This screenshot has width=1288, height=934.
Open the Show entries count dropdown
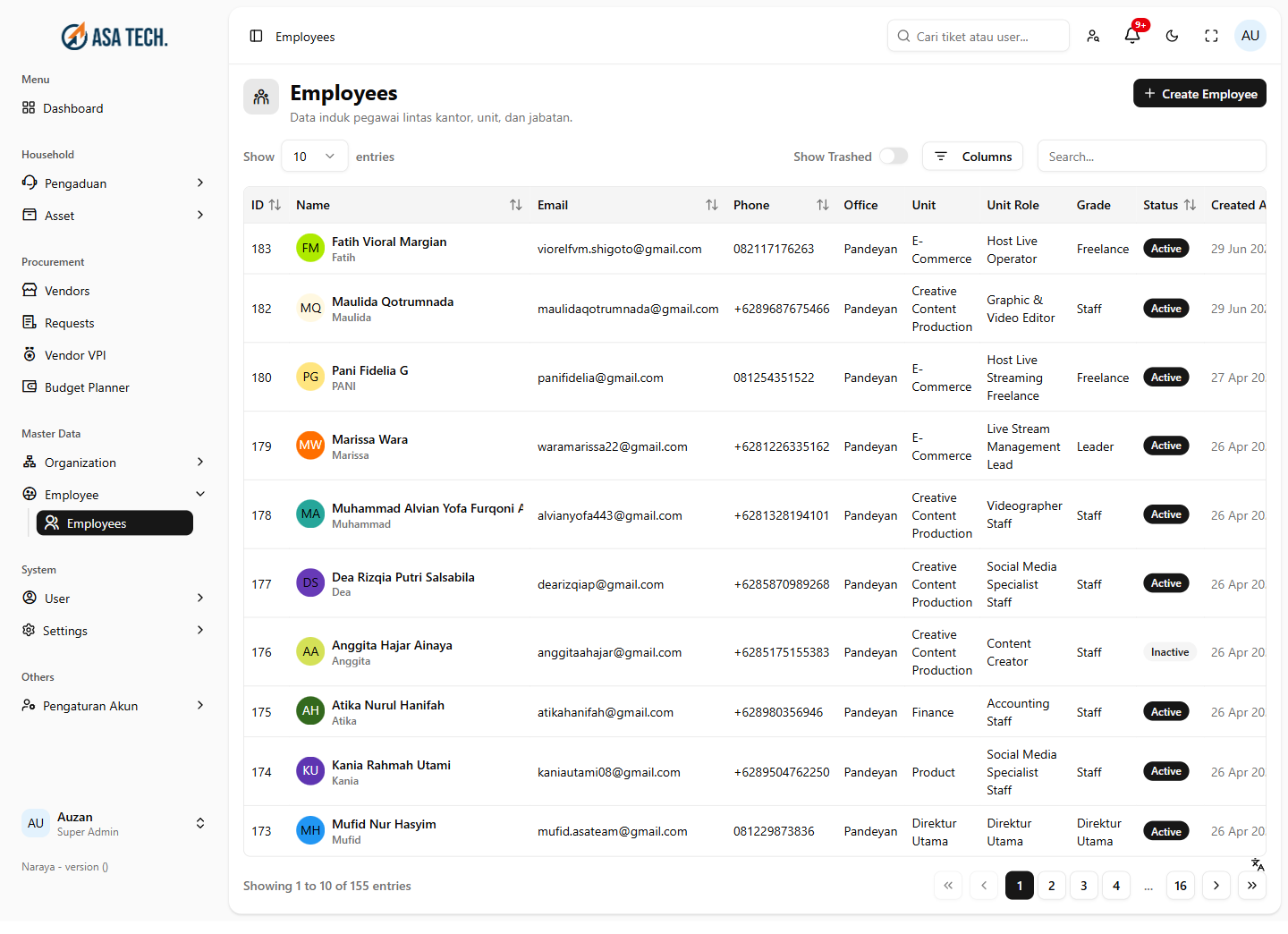(x=315, y=157)
